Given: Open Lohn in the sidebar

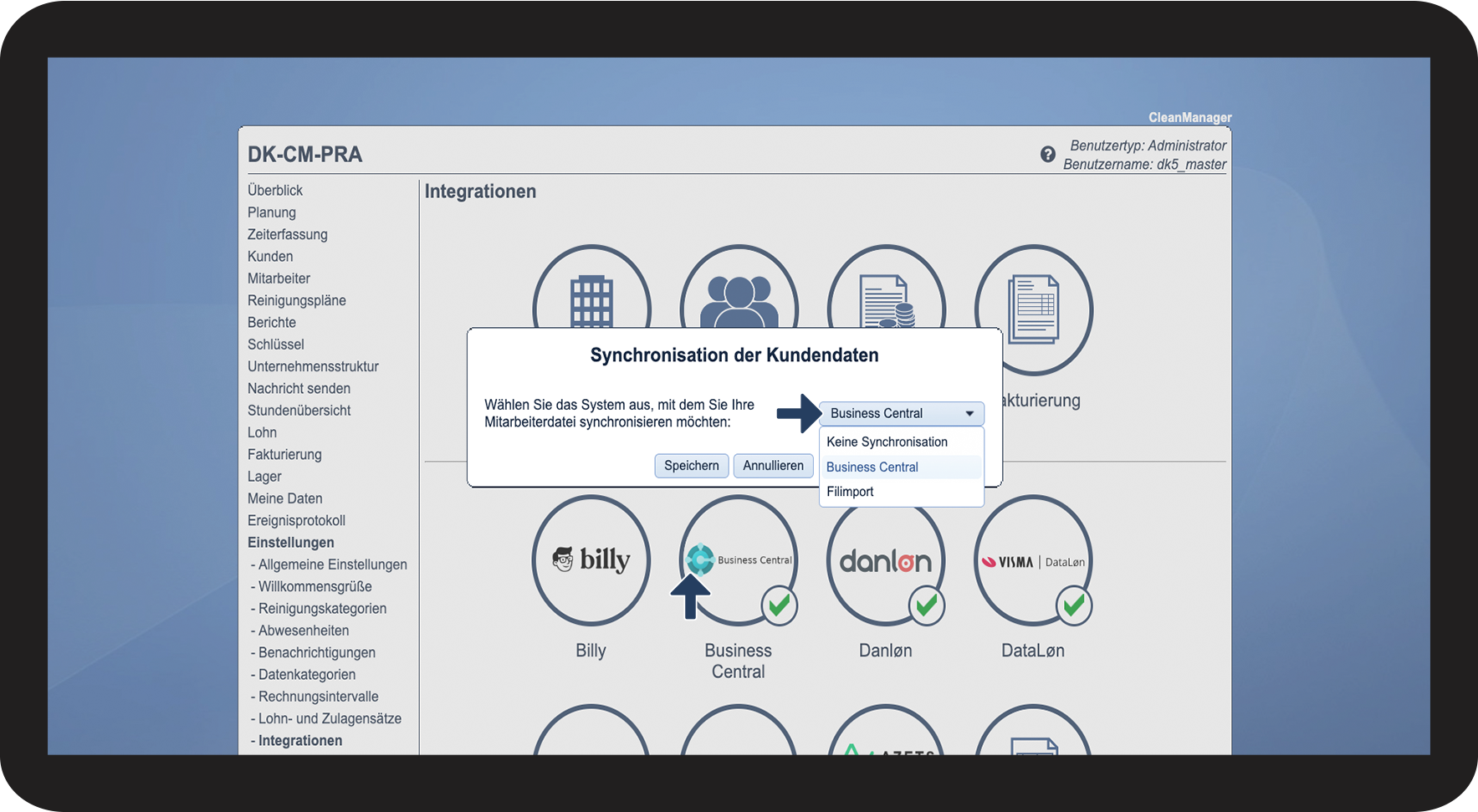Looking at the screenshot, I should (x=262, y=432).
